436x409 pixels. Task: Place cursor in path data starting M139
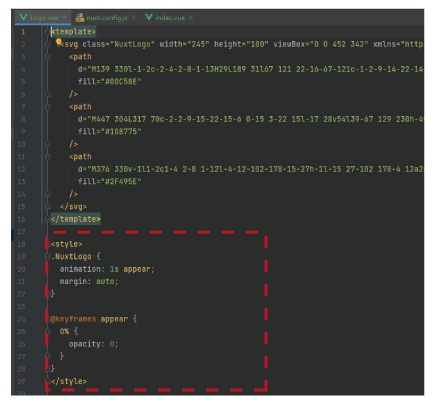[251, 69]
